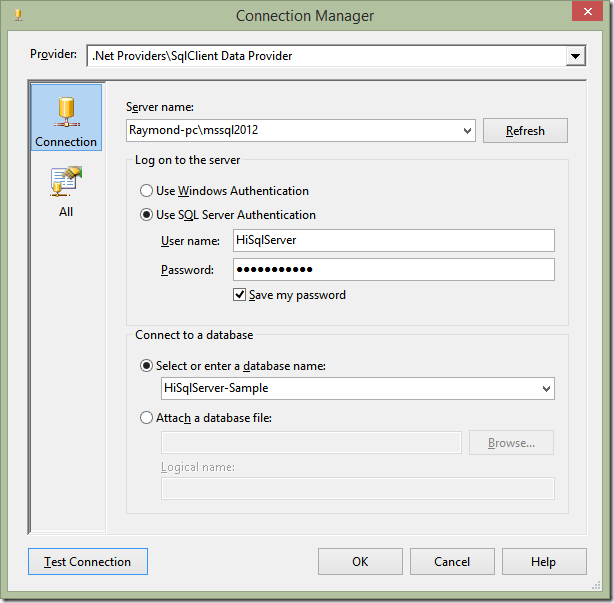Open the All properties page icon
Viewport: 614px width, 603px height.
[66, 190]
